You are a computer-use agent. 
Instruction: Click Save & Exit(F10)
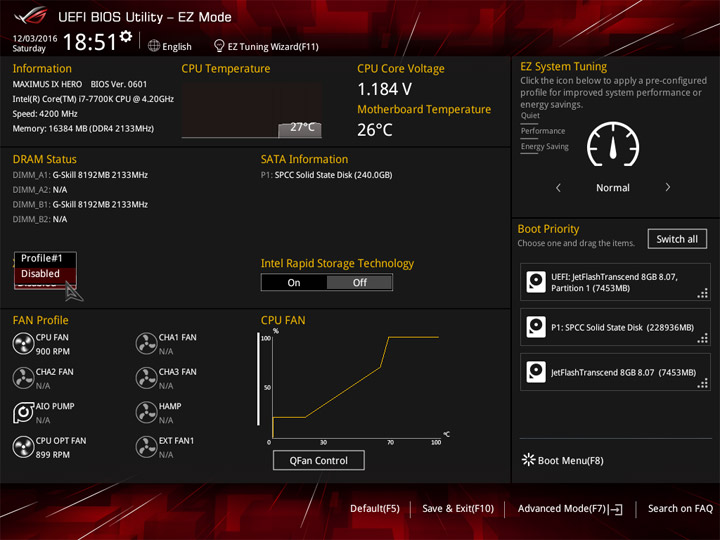tap(458, 508)
